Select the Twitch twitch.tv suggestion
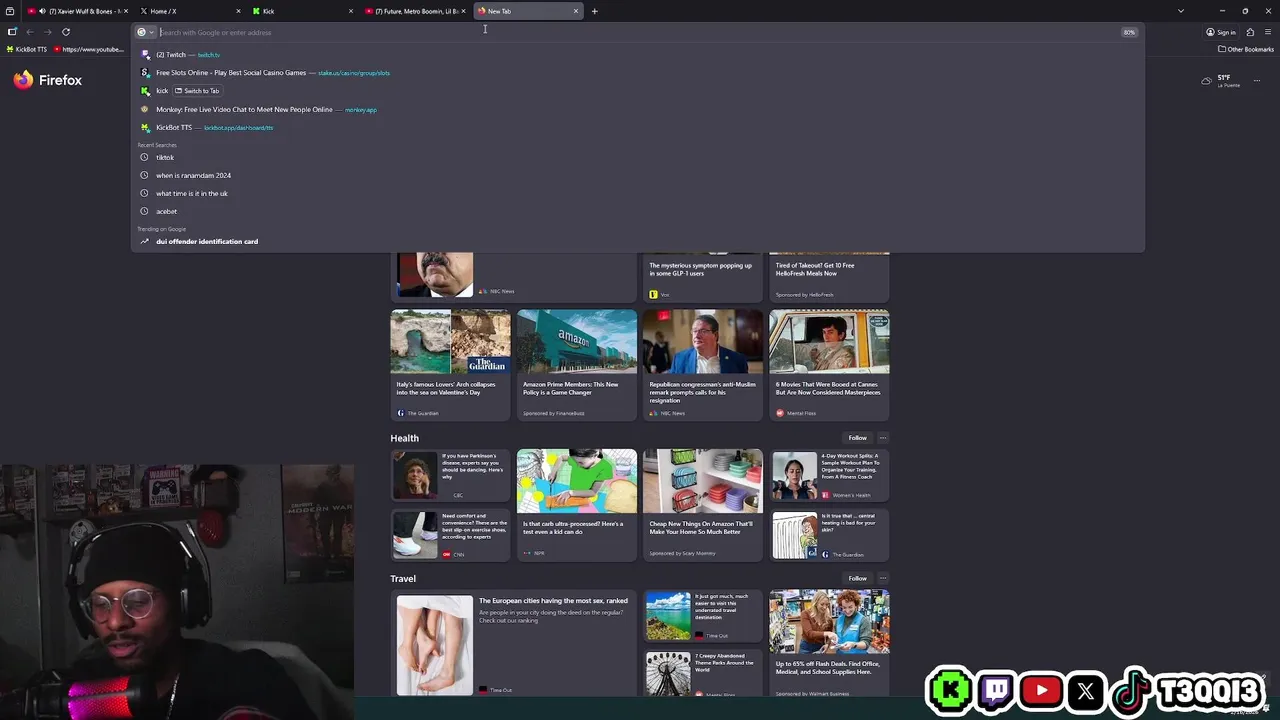 pos(638,55)
